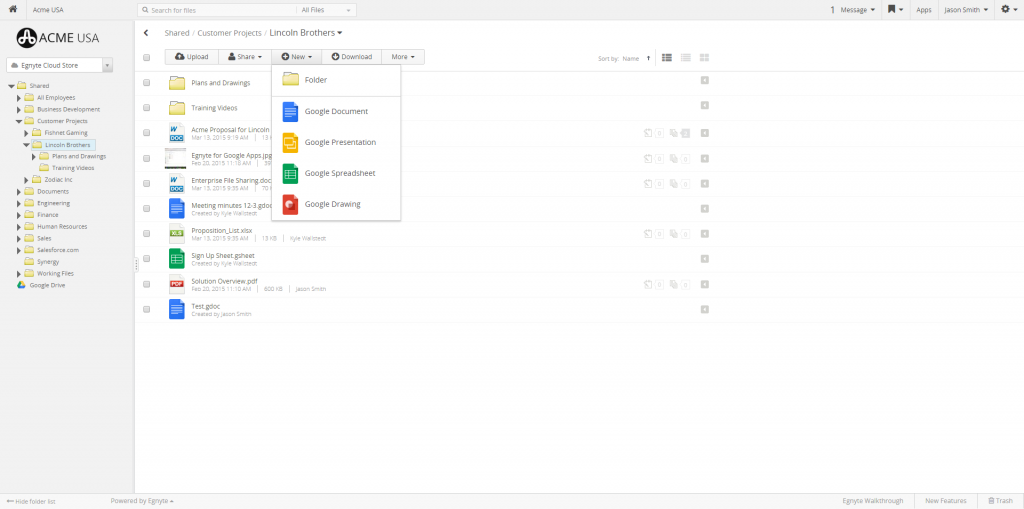Select the Google Drive icon in sidebar
Image resolution: width=1024 pixels, height=509 pixels.
(21, 285)
